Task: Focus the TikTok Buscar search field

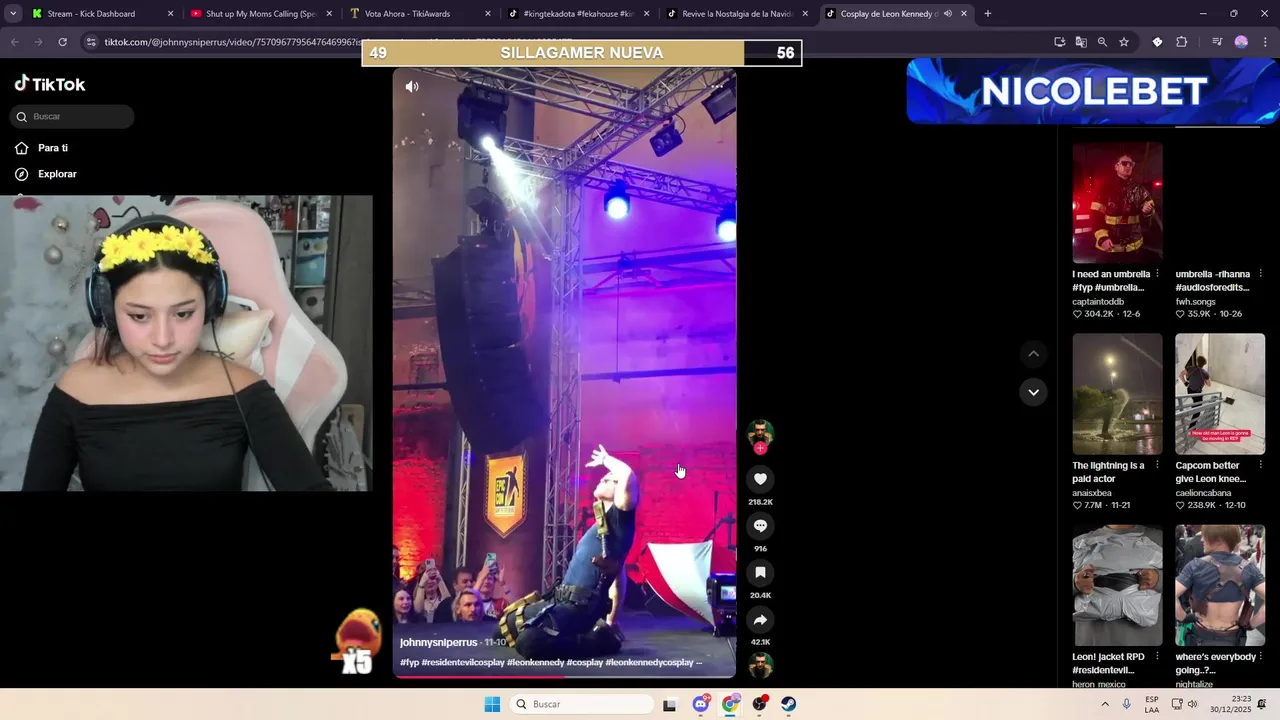Action: click(x=74, y=117)
